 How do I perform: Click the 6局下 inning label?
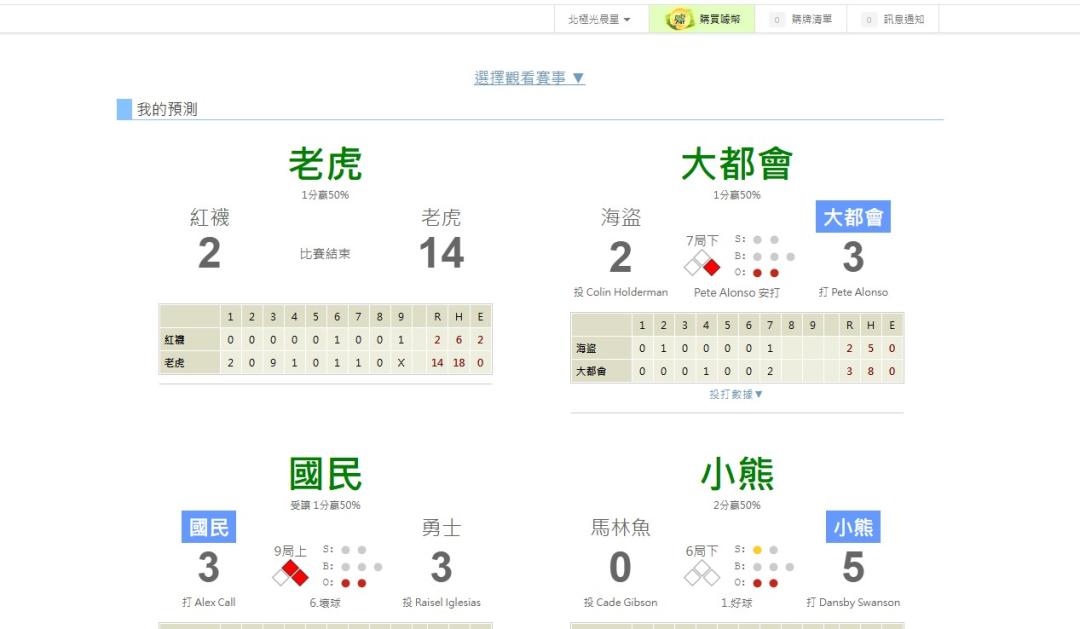coord(702,550)
